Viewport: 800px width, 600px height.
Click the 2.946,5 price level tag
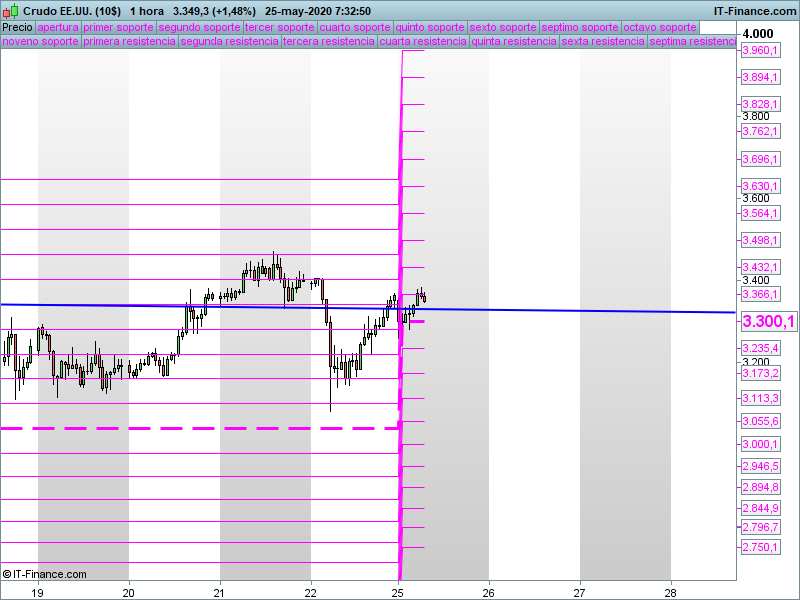pos(760,466)
